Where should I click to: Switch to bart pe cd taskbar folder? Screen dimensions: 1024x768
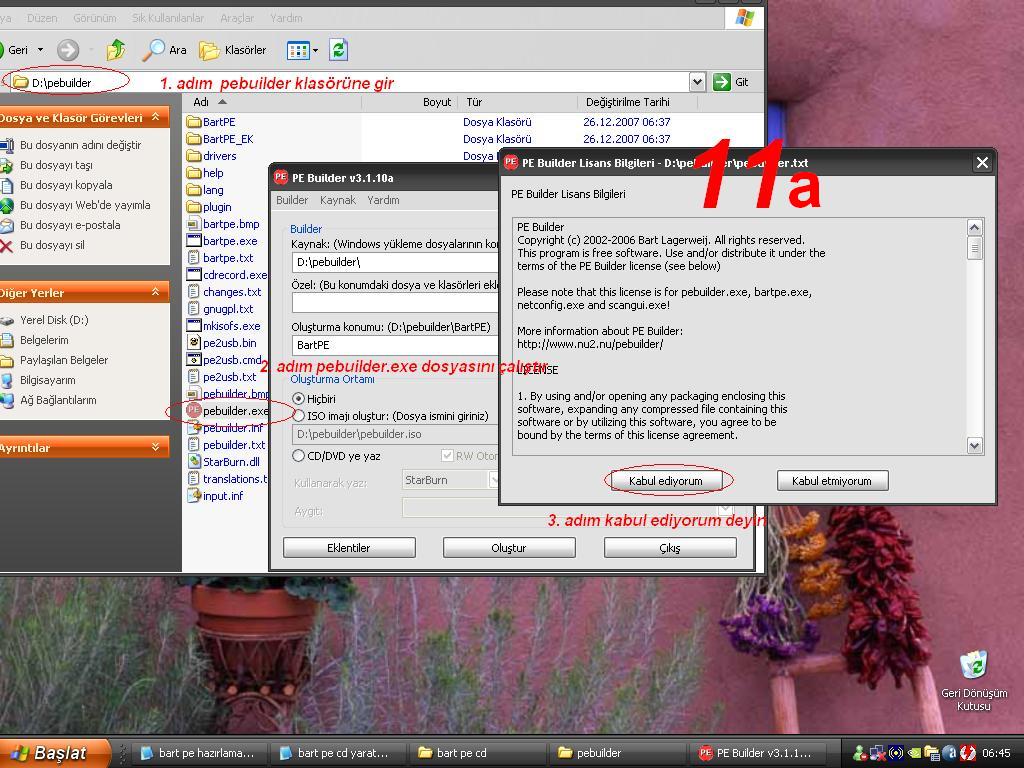(477, 753)
